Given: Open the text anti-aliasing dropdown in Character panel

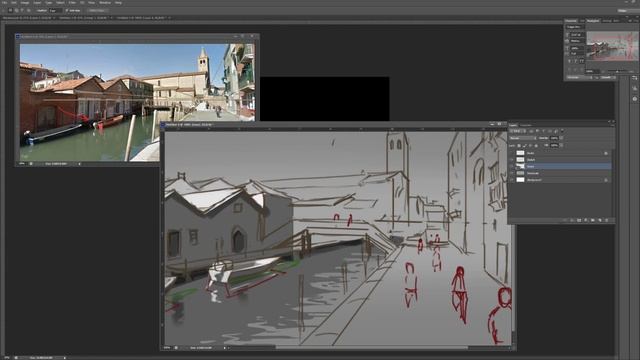Looking at the screenshot, I should 608,77.
